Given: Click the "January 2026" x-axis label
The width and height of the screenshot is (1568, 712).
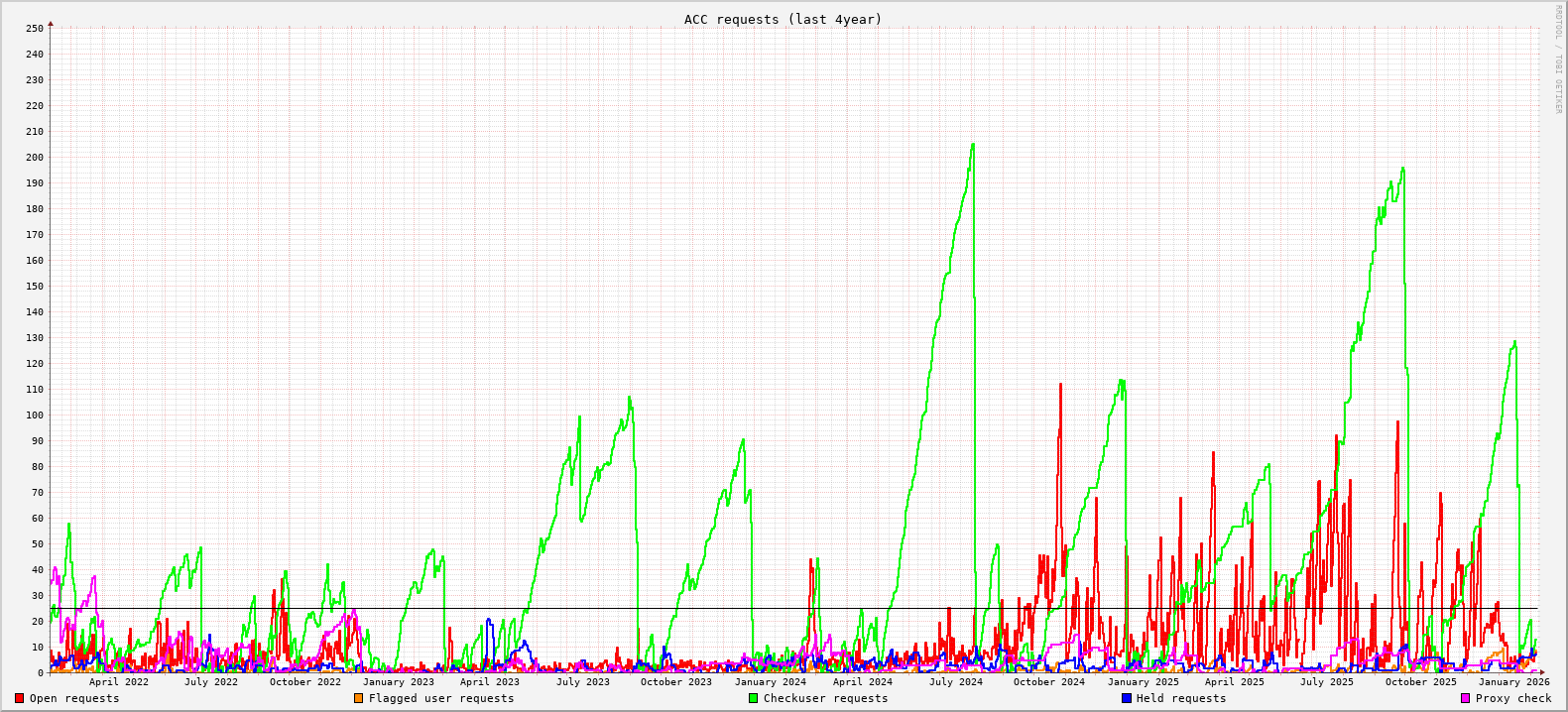Looking at the screenshot, I should tap(1513, 681).
